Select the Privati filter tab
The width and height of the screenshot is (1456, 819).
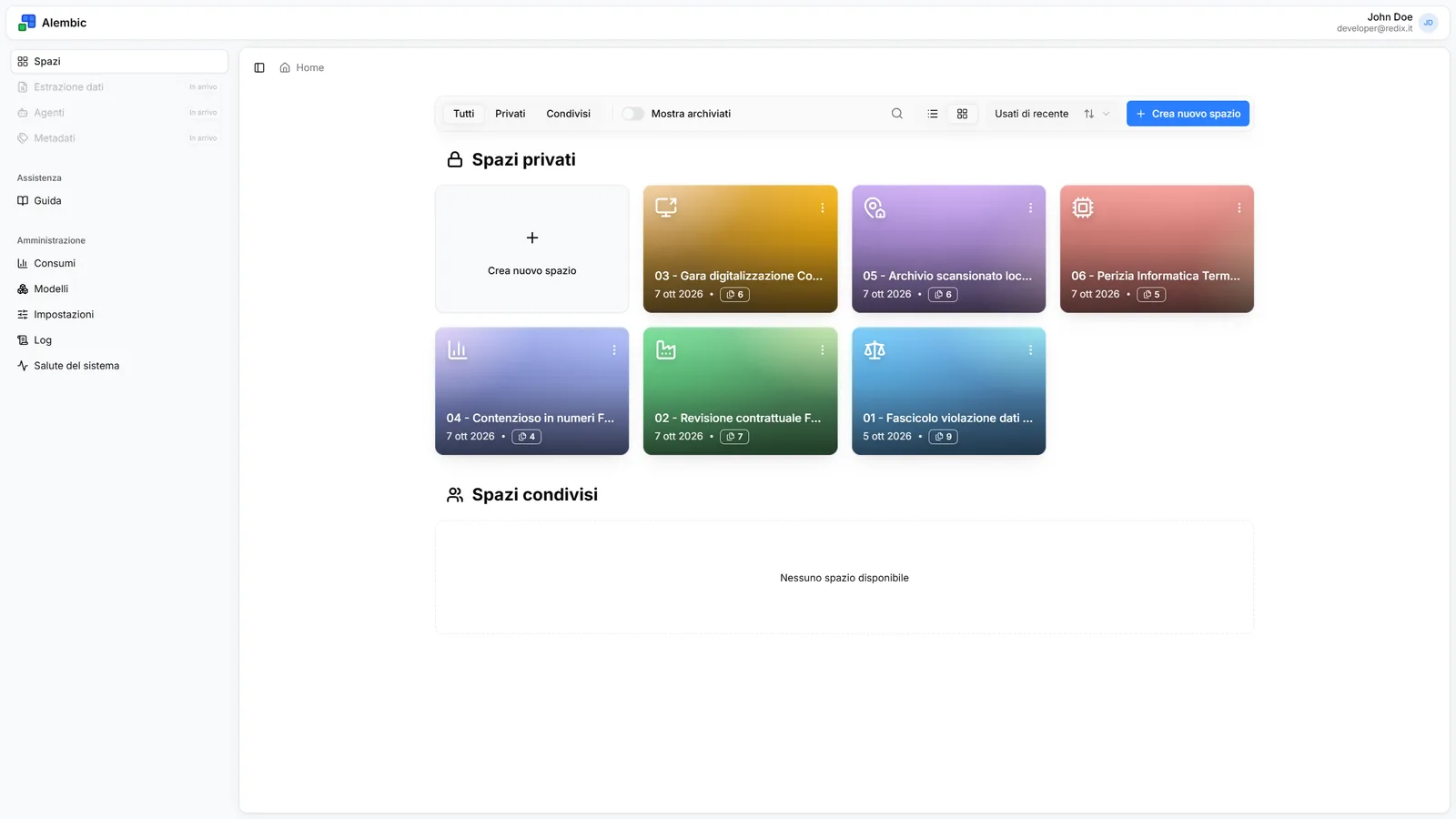[511, 114]
